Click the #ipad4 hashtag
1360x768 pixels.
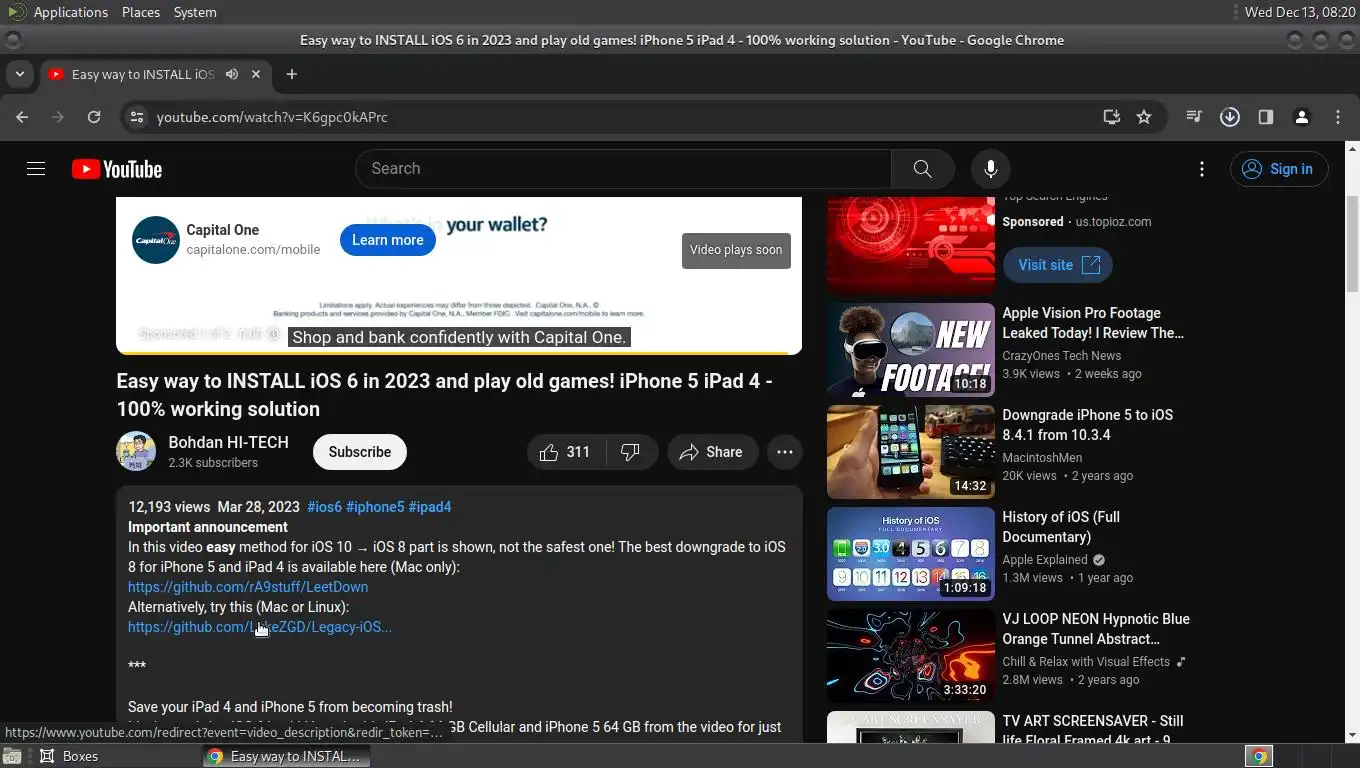pos(430,507)
